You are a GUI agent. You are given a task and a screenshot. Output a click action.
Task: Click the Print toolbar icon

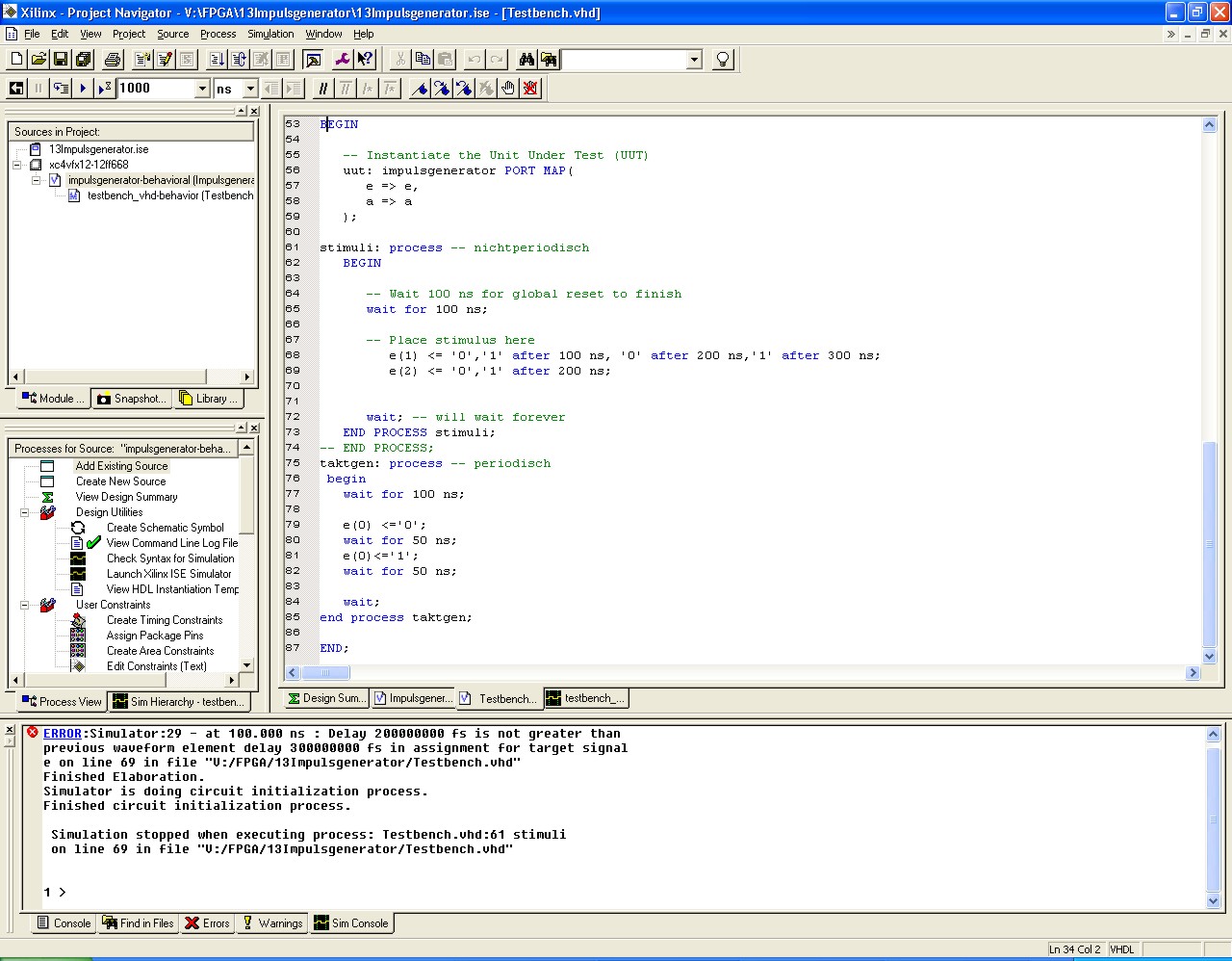(113, 60)
